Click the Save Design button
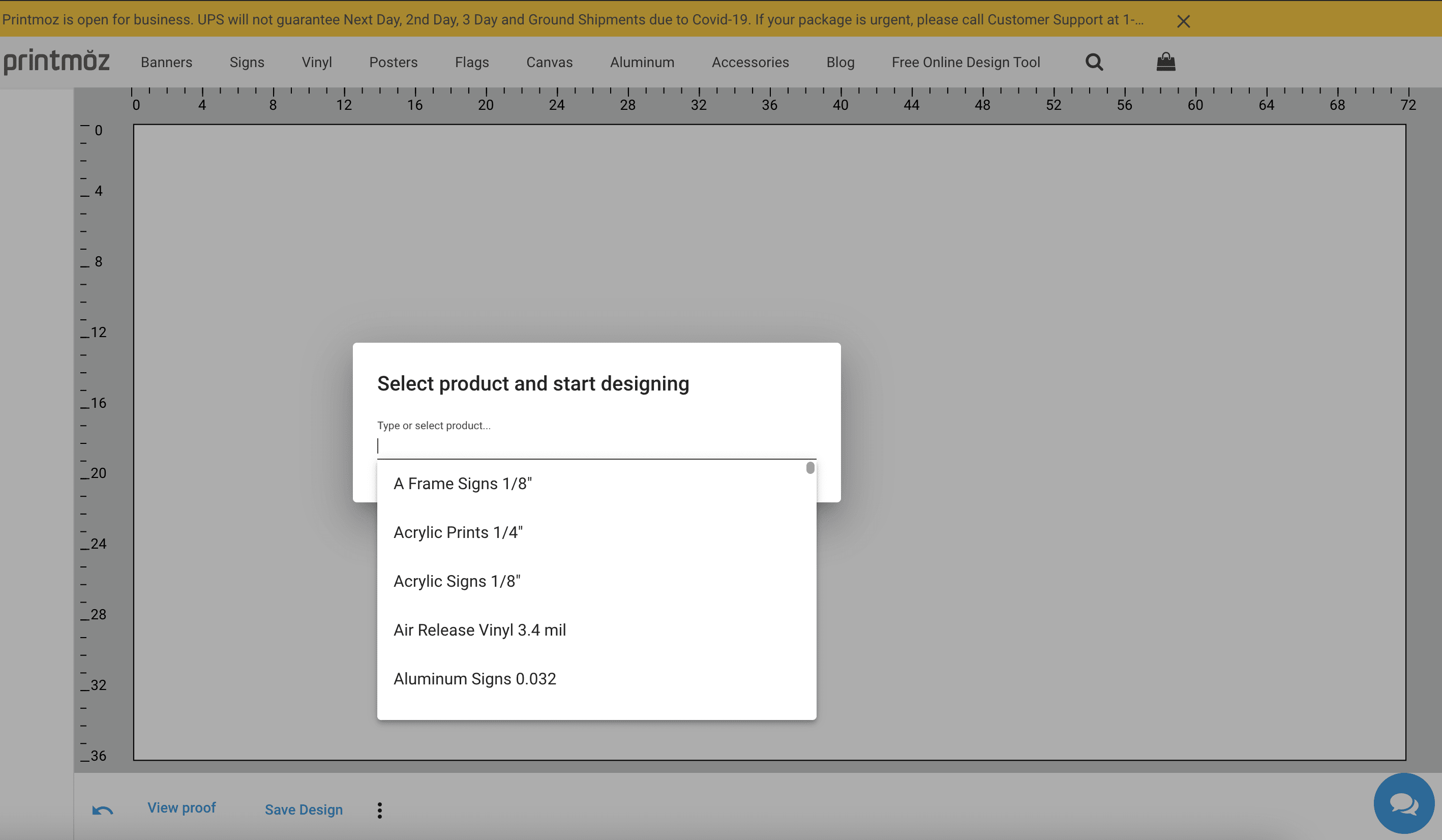Viewport: 1442px width, 840px height. 303,809
